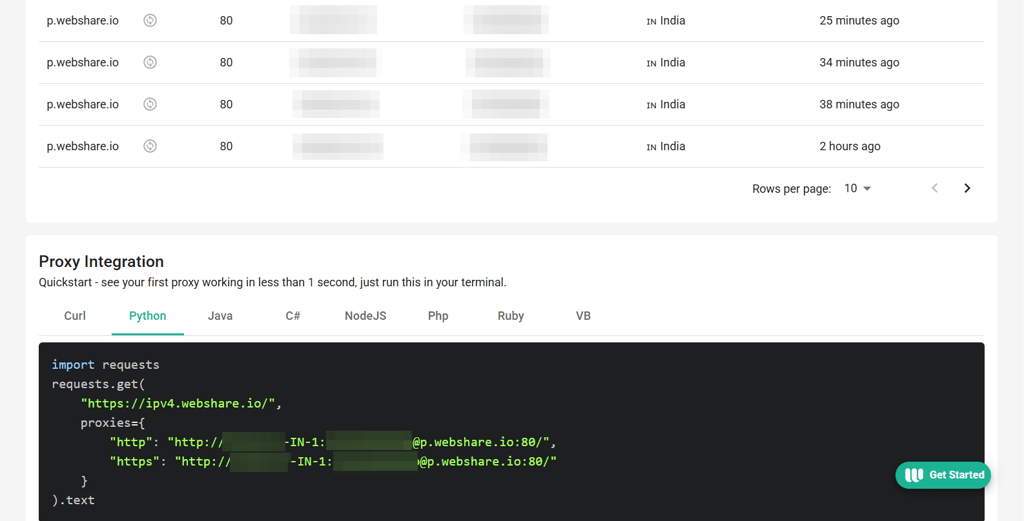Click port 80 in the 2 hours ago row

pos(226,146)
